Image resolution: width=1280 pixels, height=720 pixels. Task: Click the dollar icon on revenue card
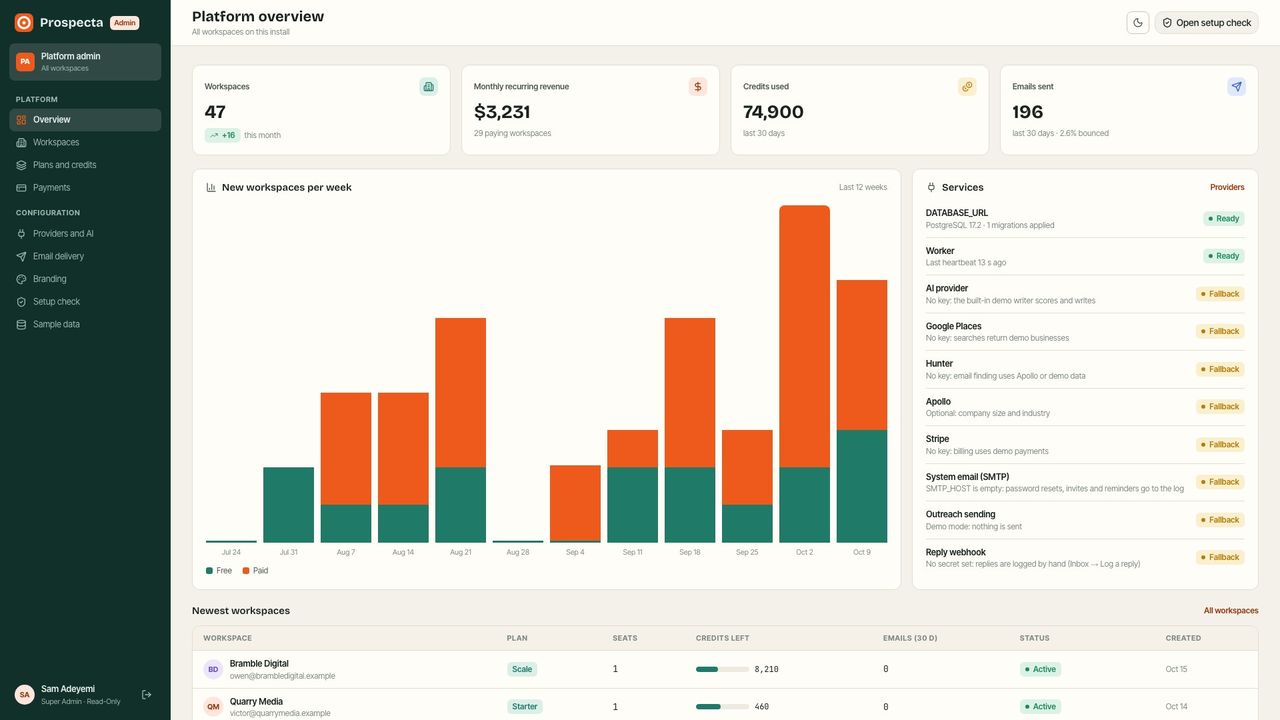(x=698, y=87)
